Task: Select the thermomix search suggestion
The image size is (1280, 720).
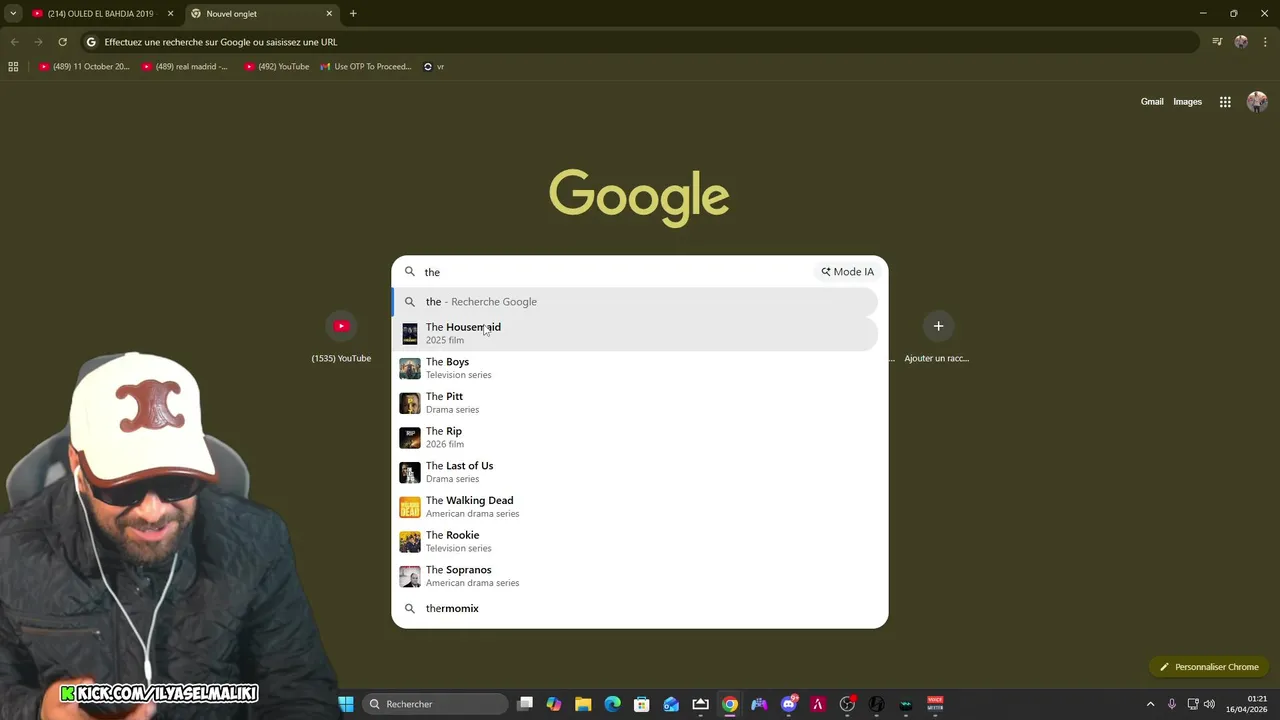Action: (635, 608)
